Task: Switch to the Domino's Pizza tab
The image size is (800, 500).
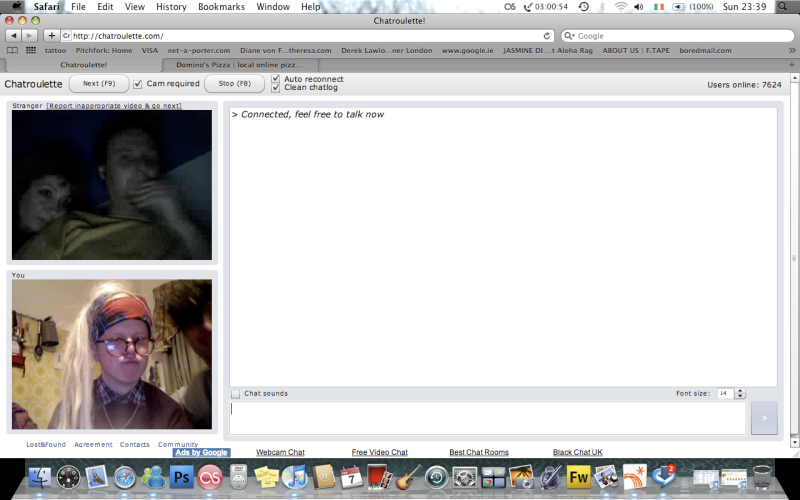Action: [x=239, y=65]
